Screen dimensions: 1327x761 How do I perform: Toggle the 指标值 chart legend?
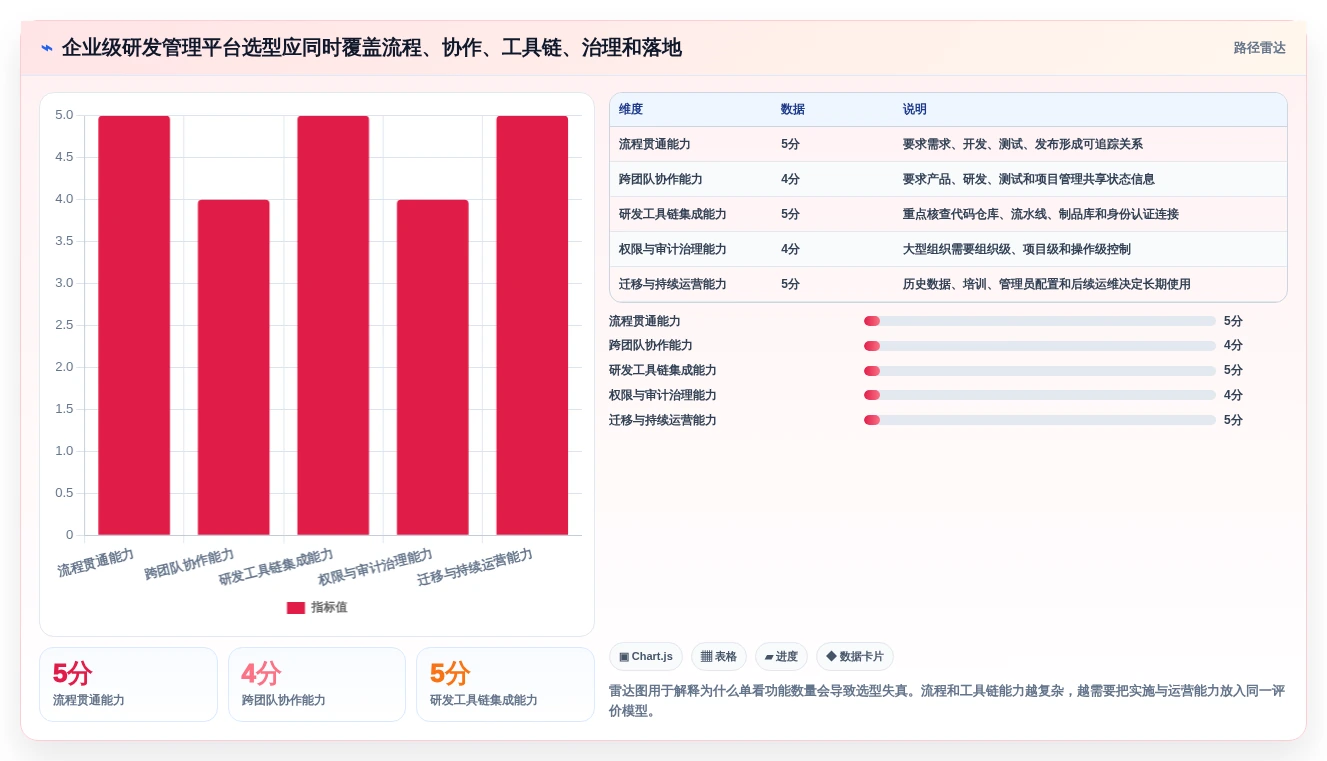coord(317,607)
